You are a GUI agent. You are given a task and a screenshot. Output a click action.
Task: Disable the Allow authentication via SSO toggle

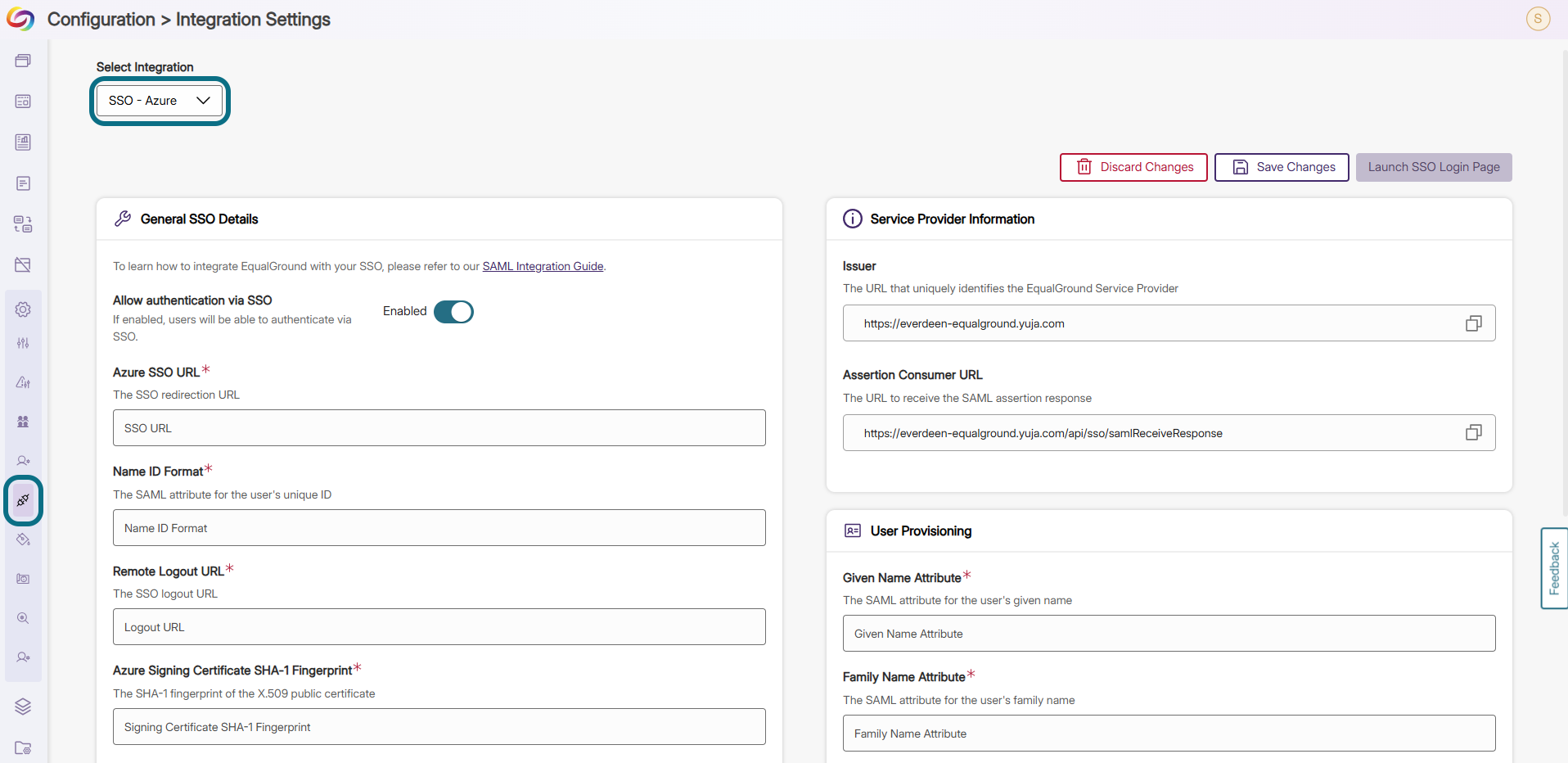(x=453, y=312)
